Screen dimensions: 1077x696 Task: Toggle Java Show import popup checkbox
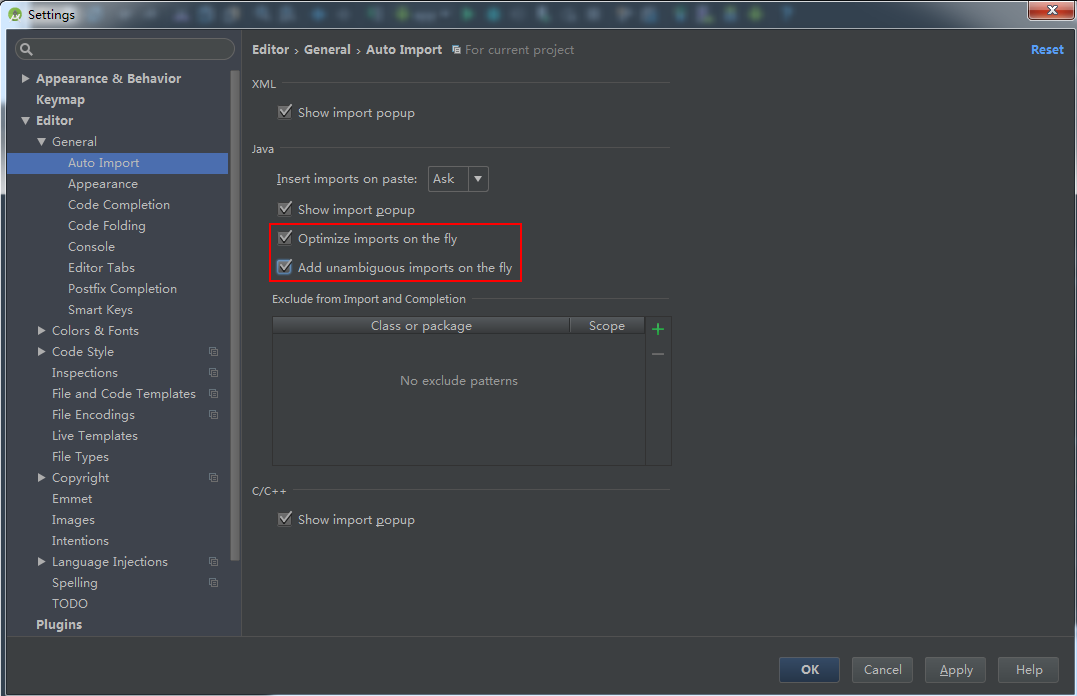pos(284,209)
